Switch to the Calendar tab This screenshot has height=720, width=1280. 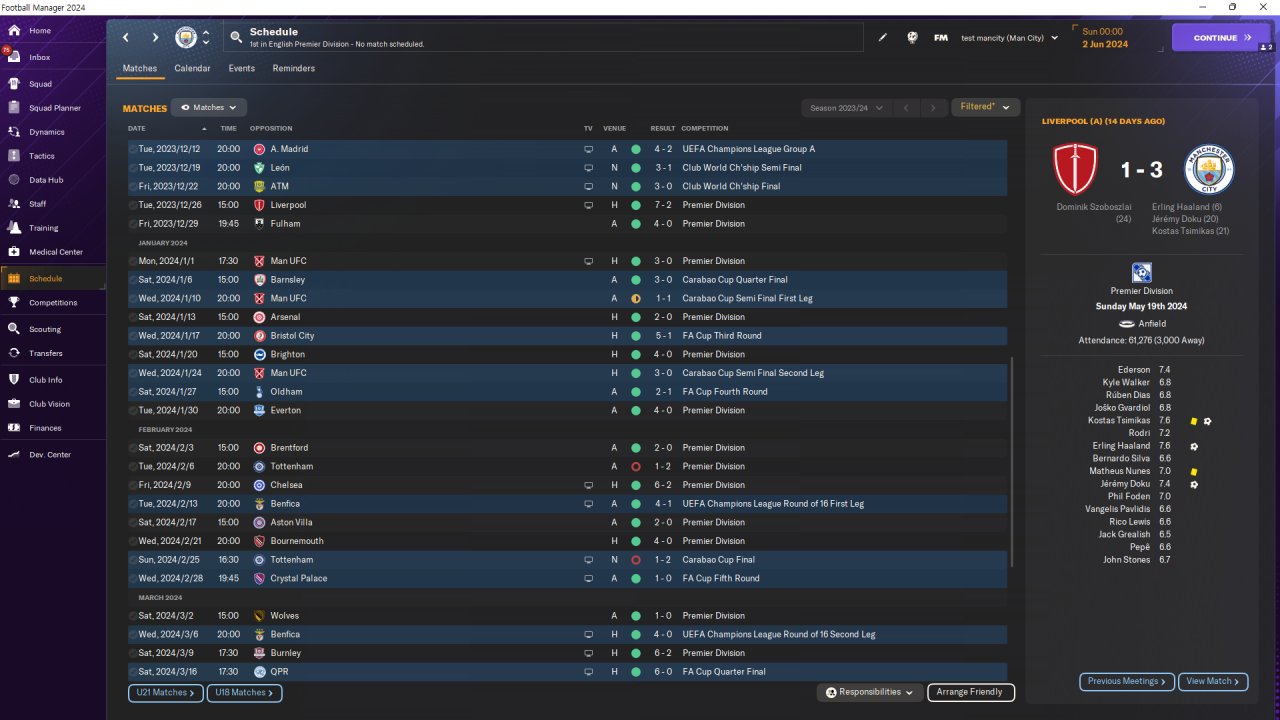click(x=192, y=69)
